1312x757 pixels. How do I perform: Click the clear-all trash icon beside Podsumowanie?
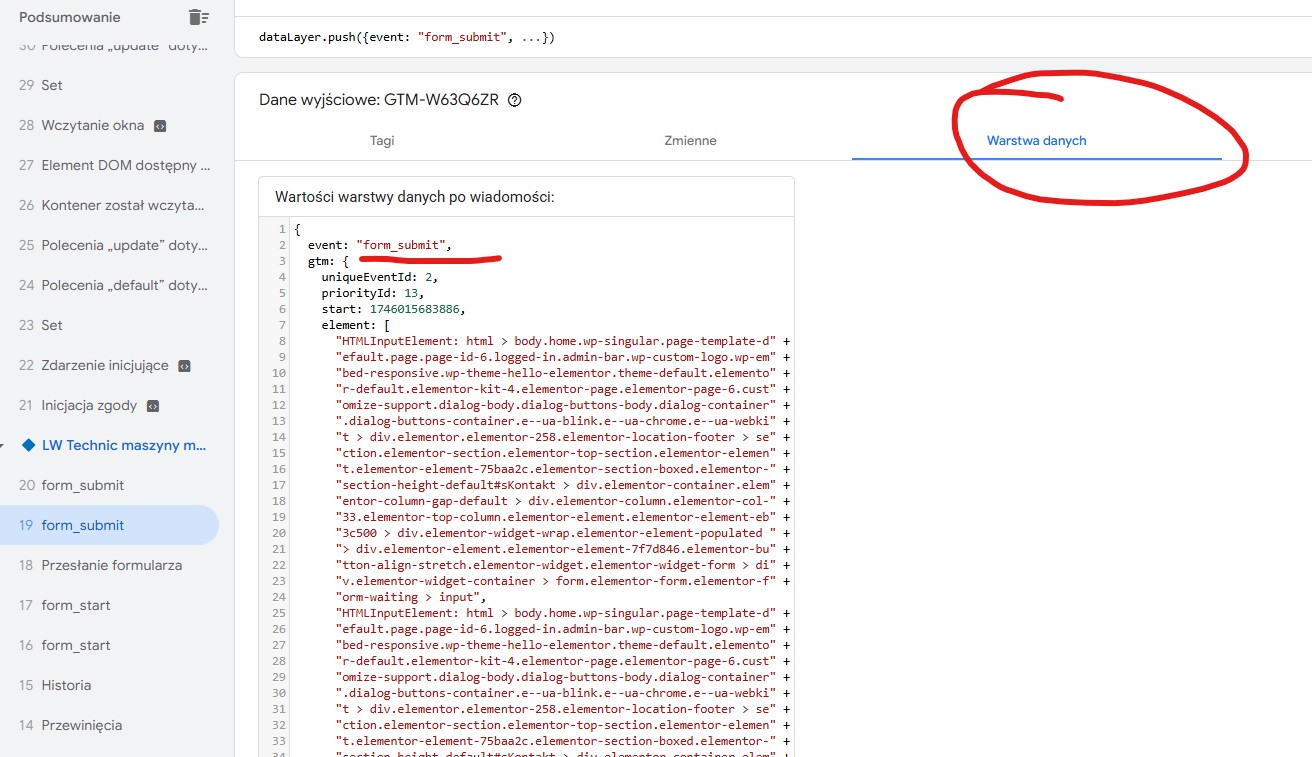(x=199, y=17)
